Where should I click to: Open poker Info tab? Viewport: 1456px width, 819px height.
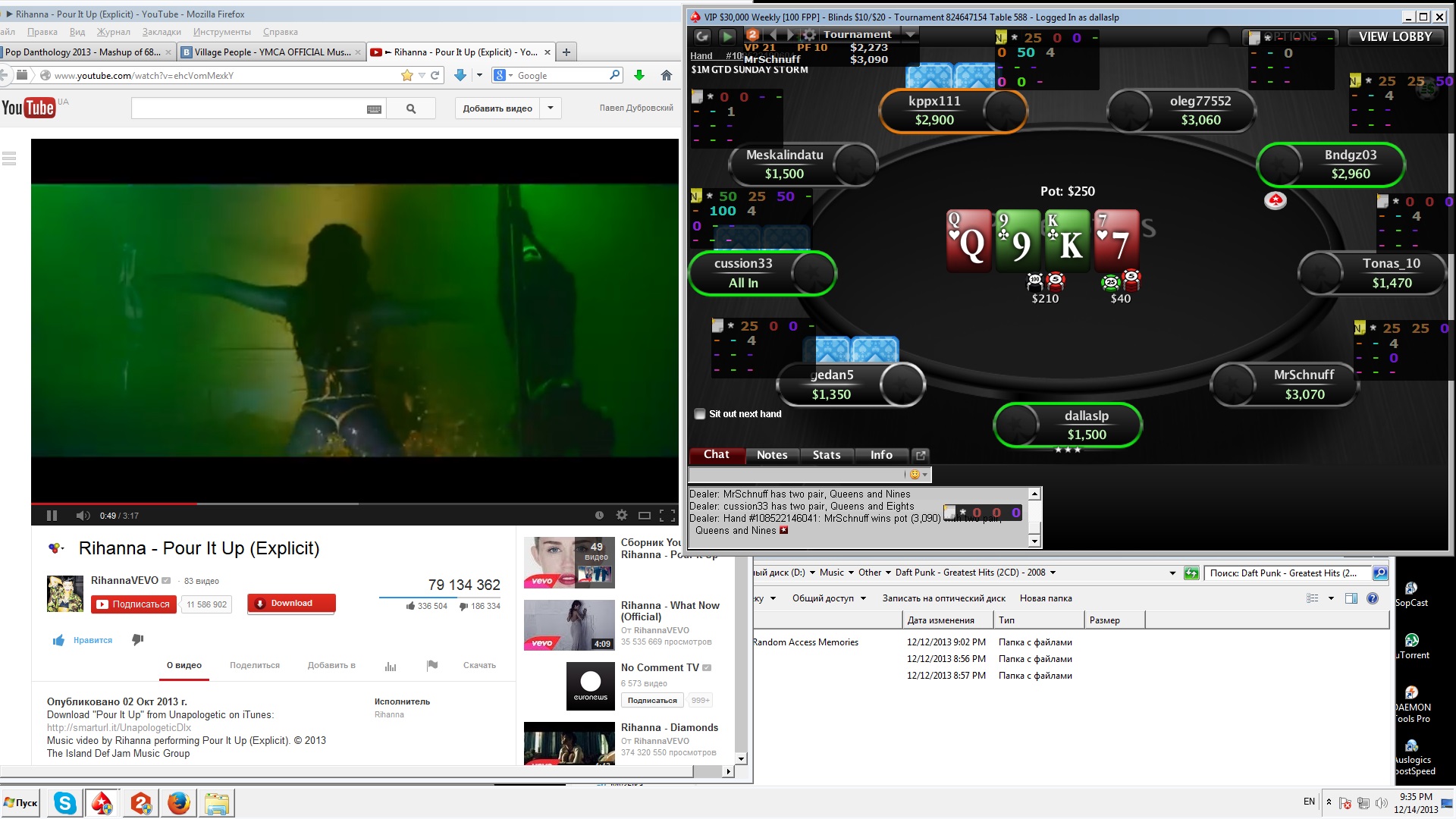(881, 455)
